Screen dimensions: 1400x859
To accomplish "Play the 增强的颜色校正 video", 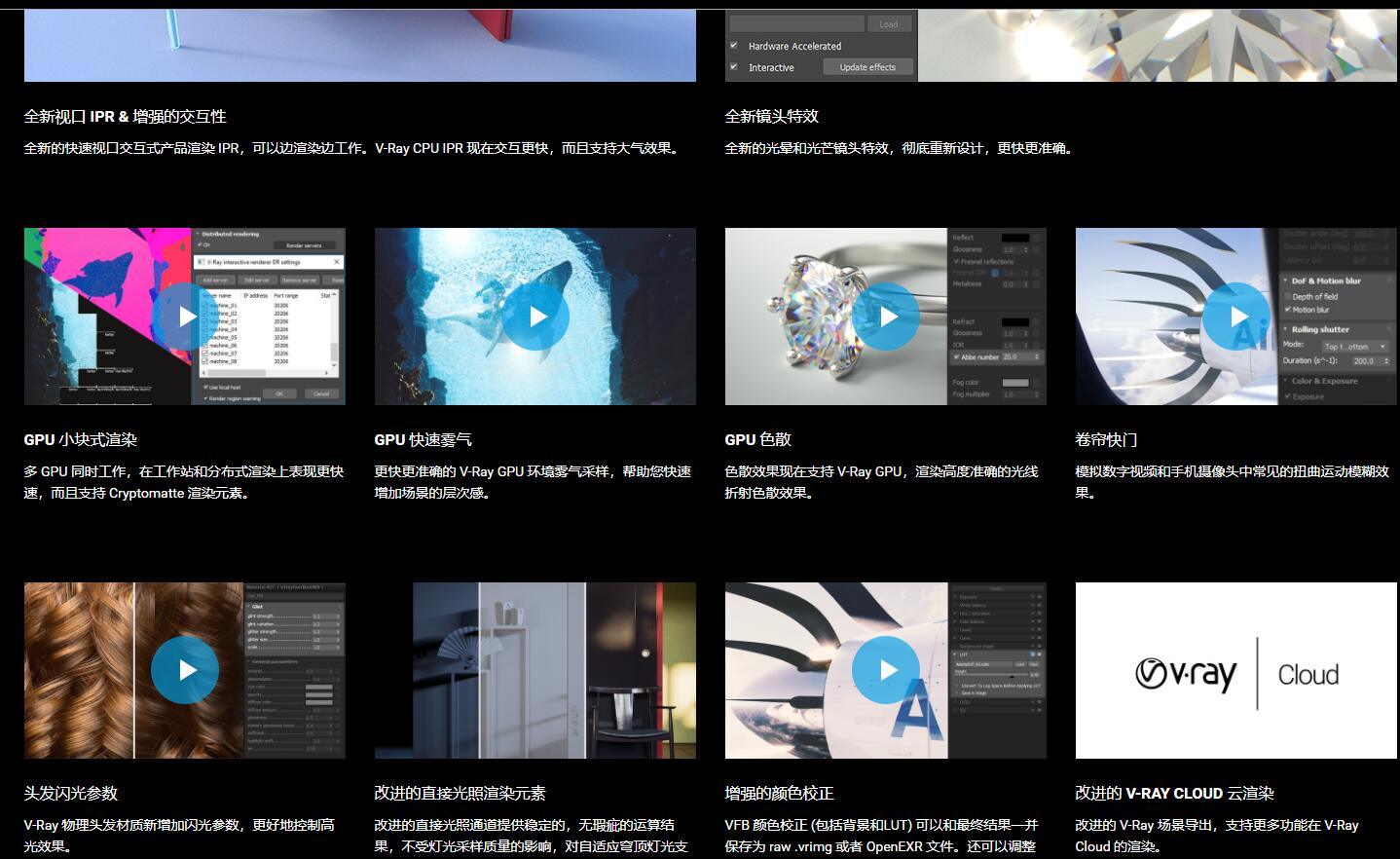I will tap(886, 670).
